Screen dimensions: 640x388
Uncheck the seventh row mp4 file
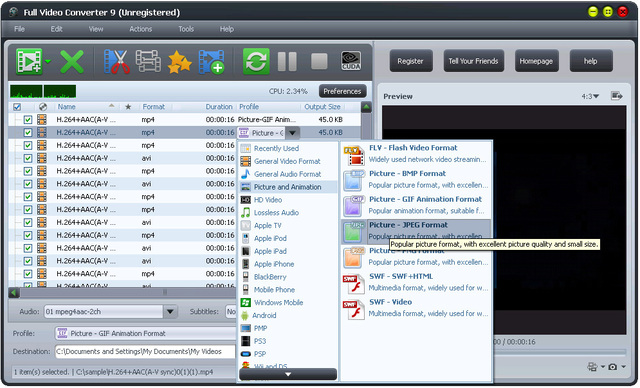point(28,197)
